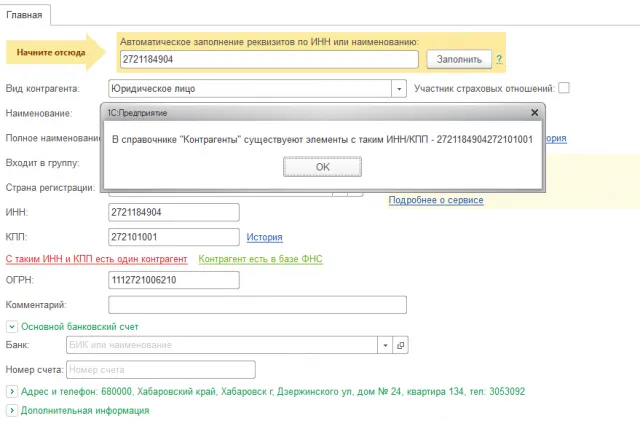Screen dimensions: 640x421
Task: Confirm the dialog with OK
Action: click(322, 167)
